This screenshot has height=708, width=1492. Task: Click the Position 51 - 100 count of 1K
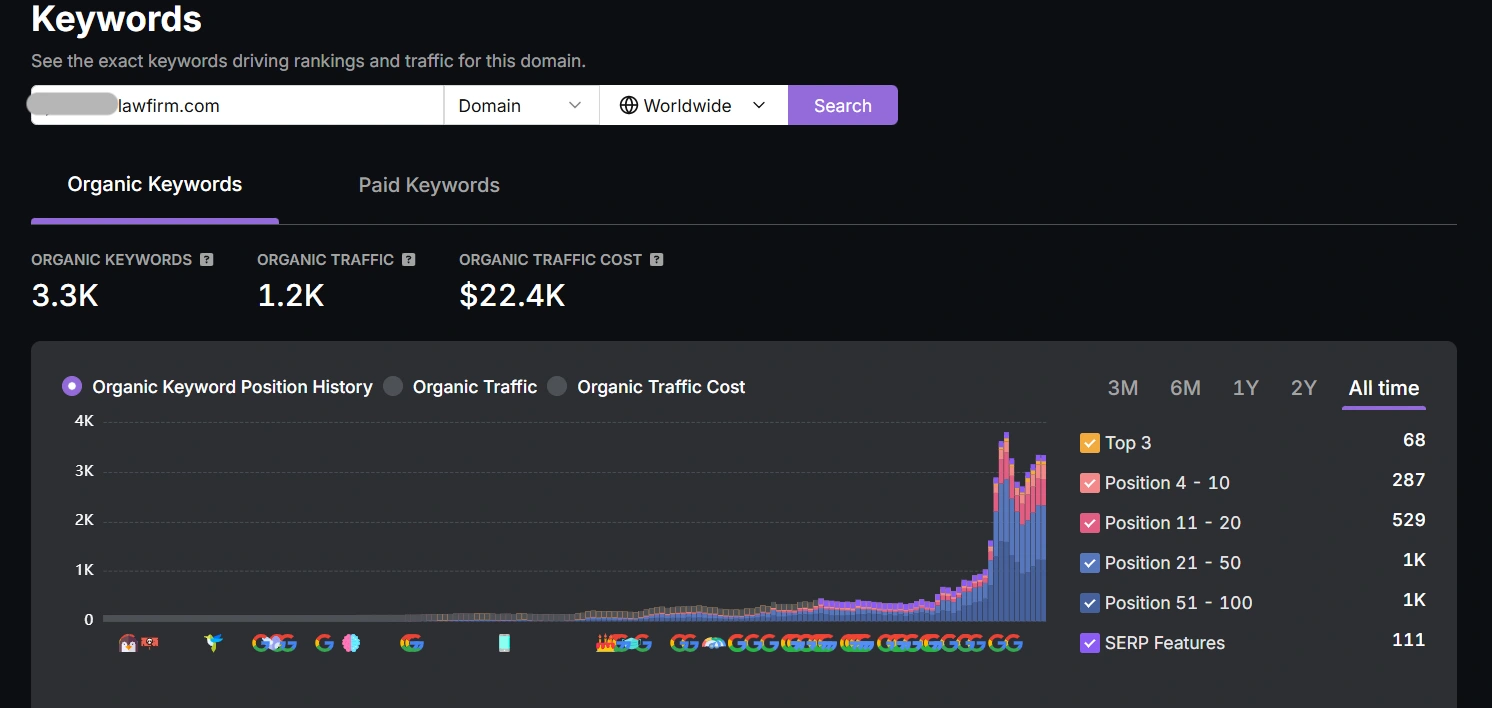(1414, 600)
